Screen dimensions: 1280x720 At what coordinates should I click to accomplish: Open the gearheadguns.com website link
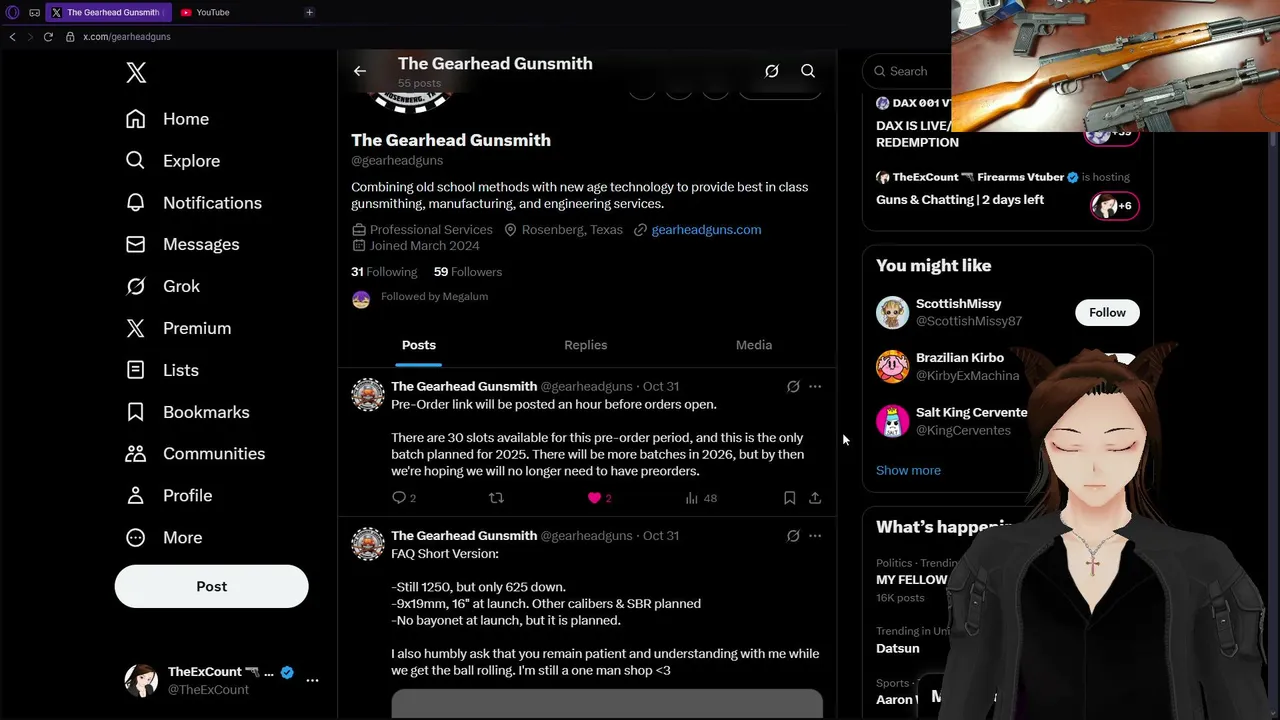point(706,230)
